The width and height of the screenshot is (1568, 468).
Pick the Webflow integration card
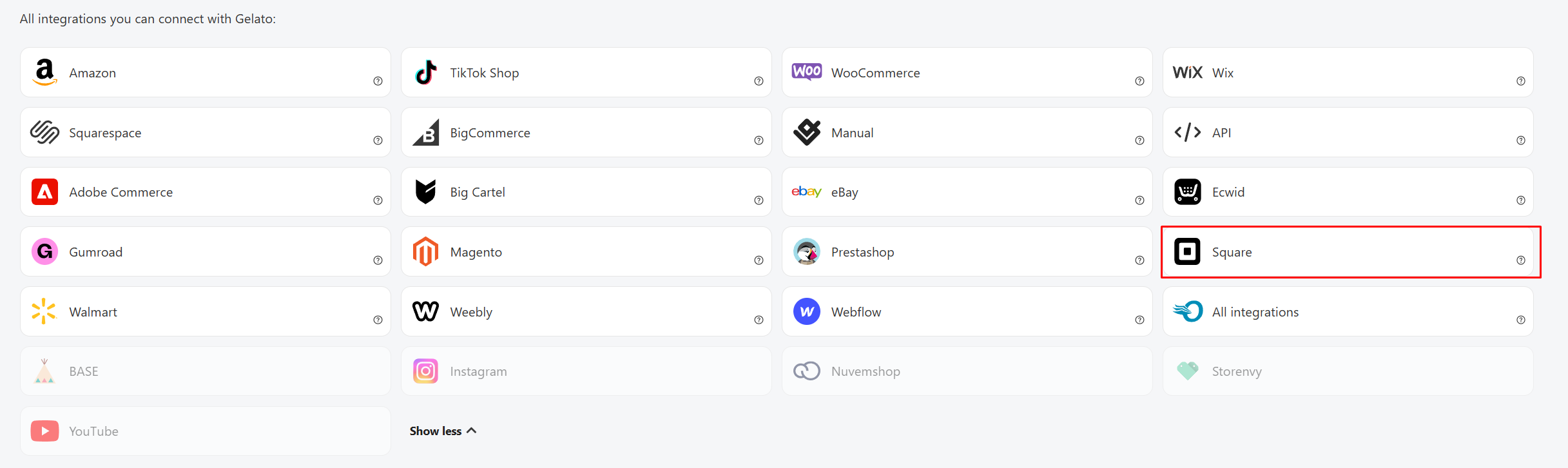coord(966,312)
